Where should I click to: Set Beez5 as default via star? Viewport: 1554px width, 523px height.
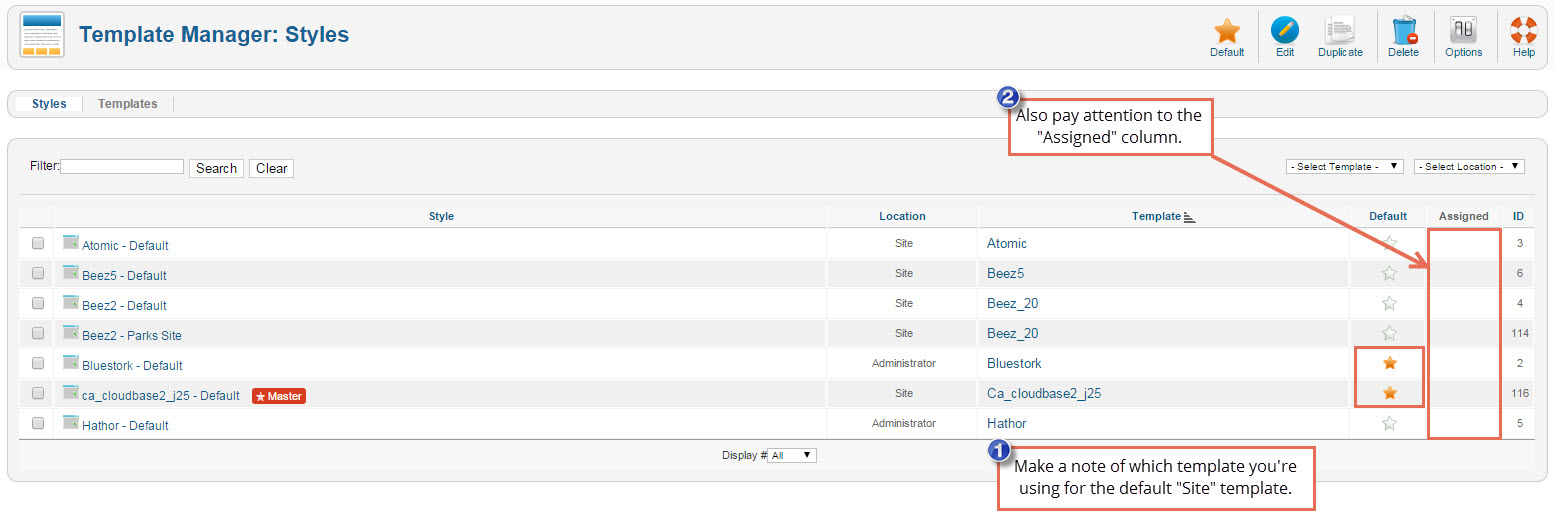1388,273
